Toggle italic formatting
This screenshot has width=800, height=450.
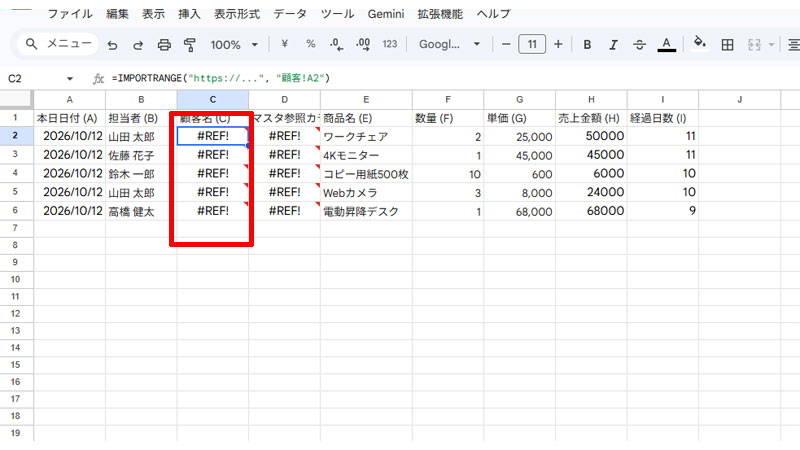[x=613, y=45]
